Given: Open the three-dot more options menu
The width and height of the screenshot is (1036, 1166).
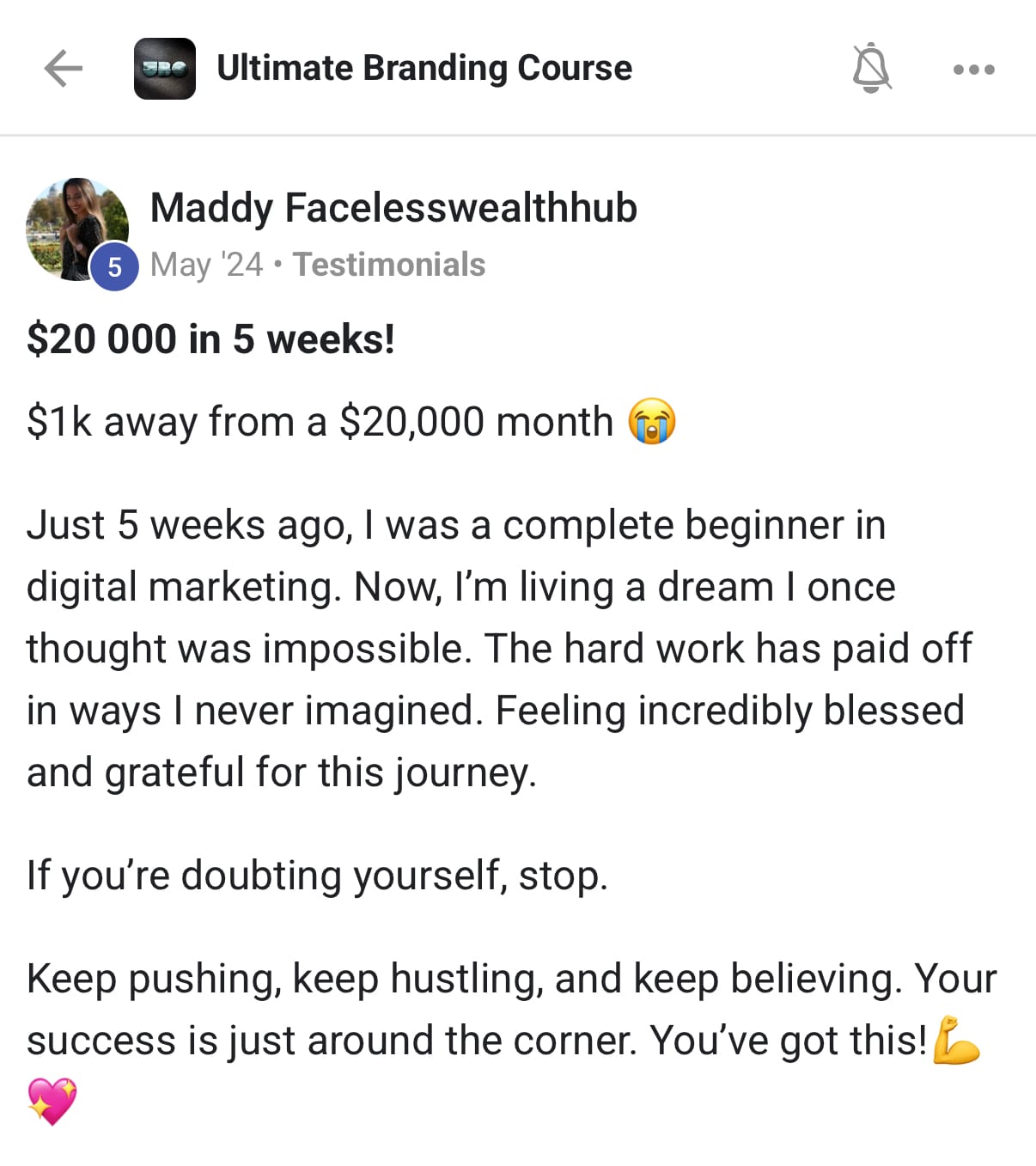Looking at the screenshot, I should pyautogui.click(x=974, y=70).
